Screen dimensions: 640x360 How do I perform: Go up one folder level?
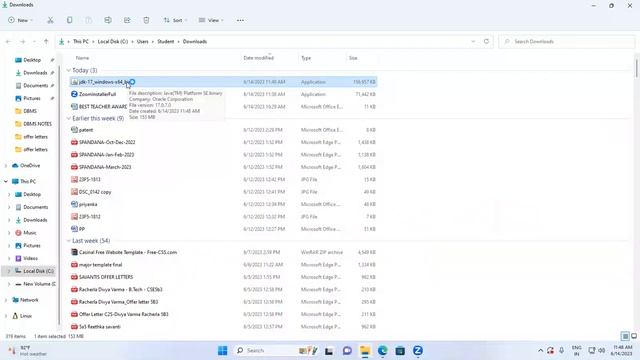tap(46, 42)
